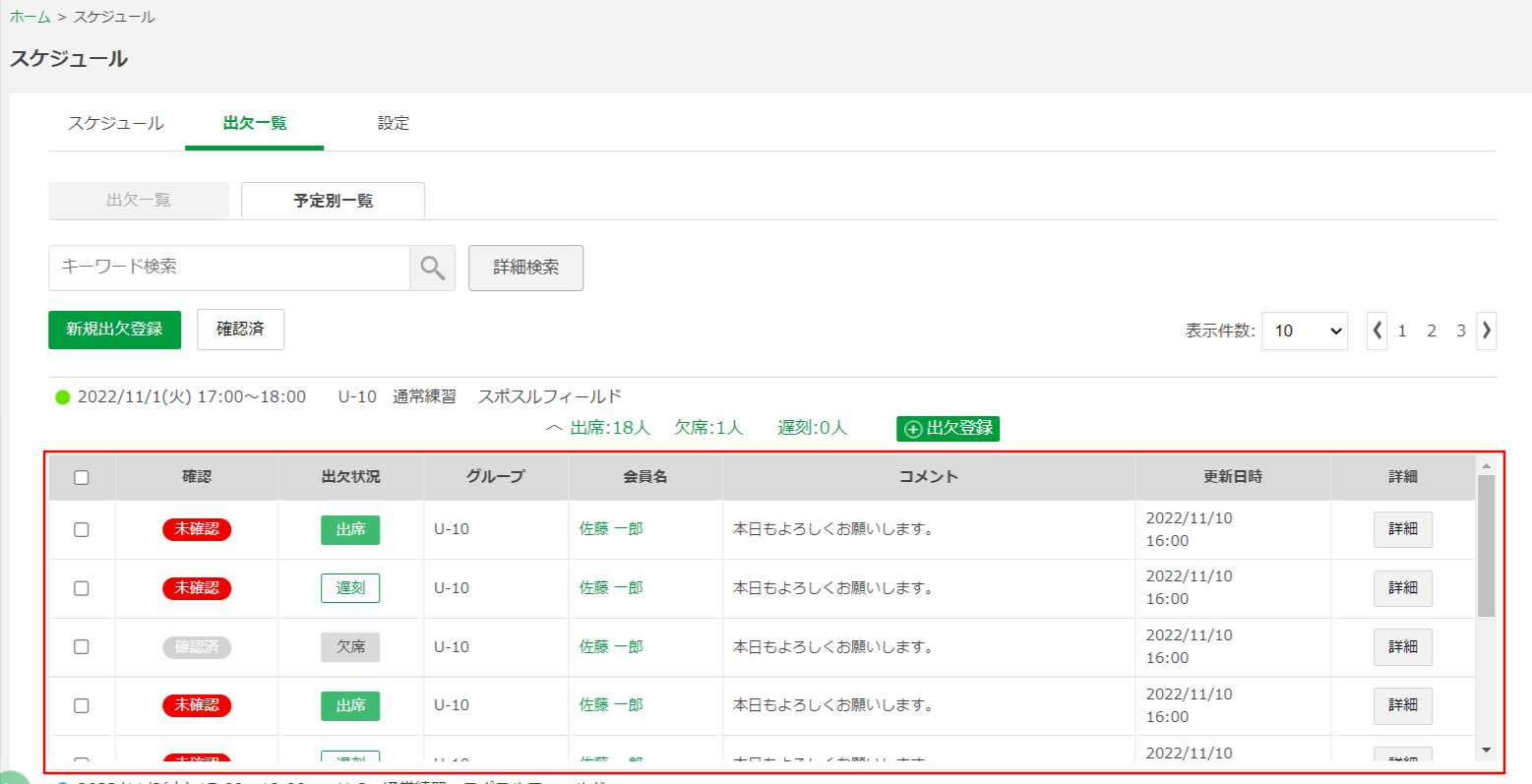Click the 表示件数: label text
Screen dimensions: 1532x784
(1220, 332)
